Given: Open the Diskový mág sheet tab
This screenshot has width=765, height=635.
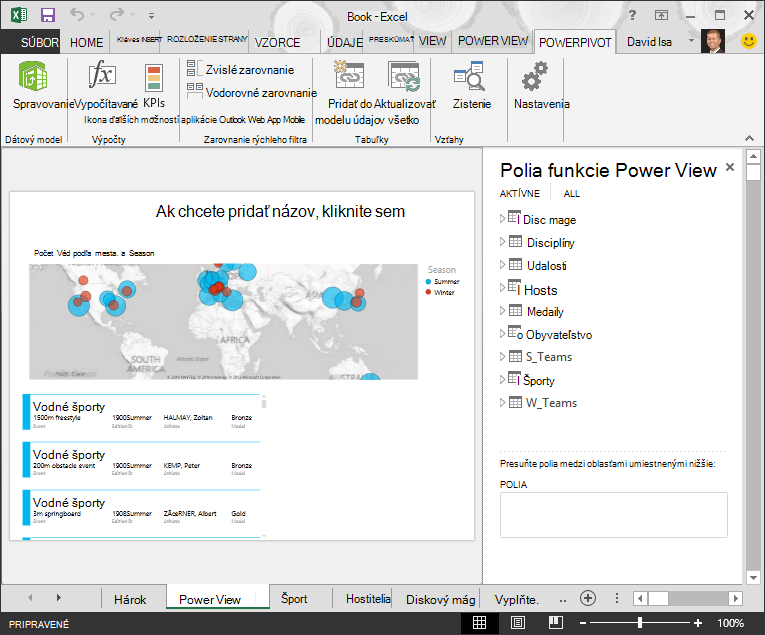Looking at the screenshot, I should [440, 599].
